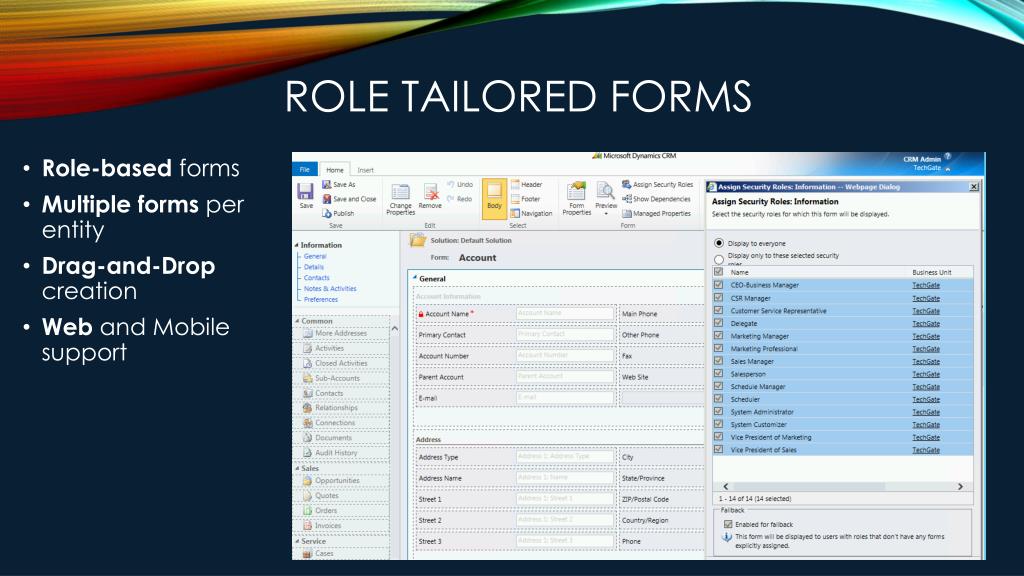Select the Header option

tap(526, 185)
